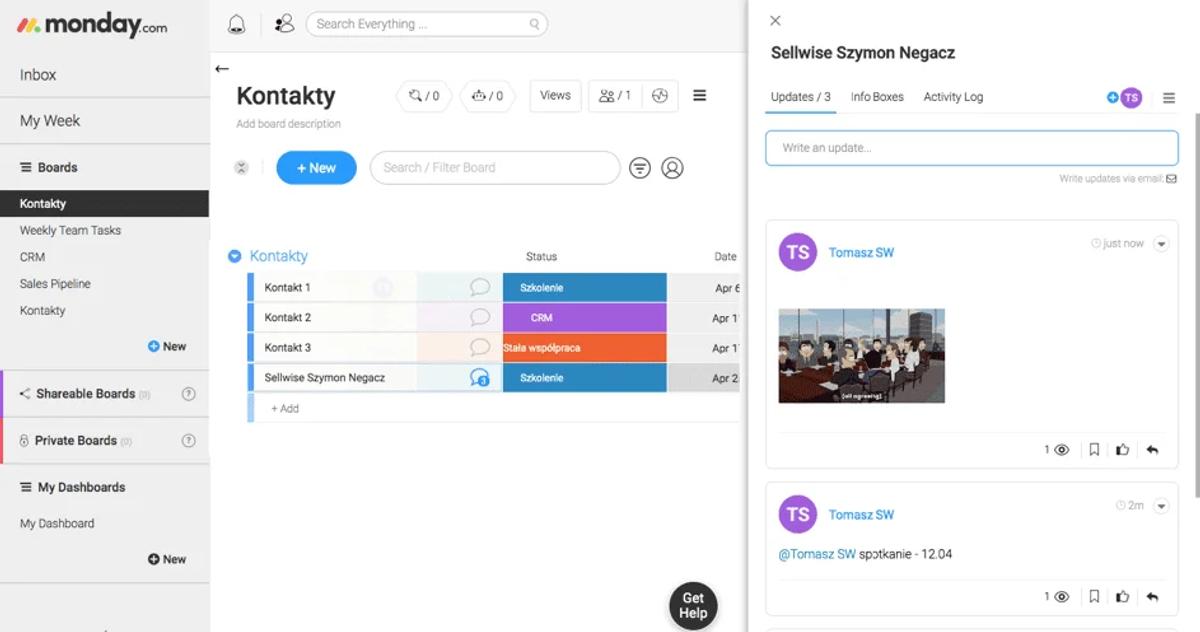Go back with the left arrow
Viewport: 1200px width, 632px height.
click(x=222, y=69)
